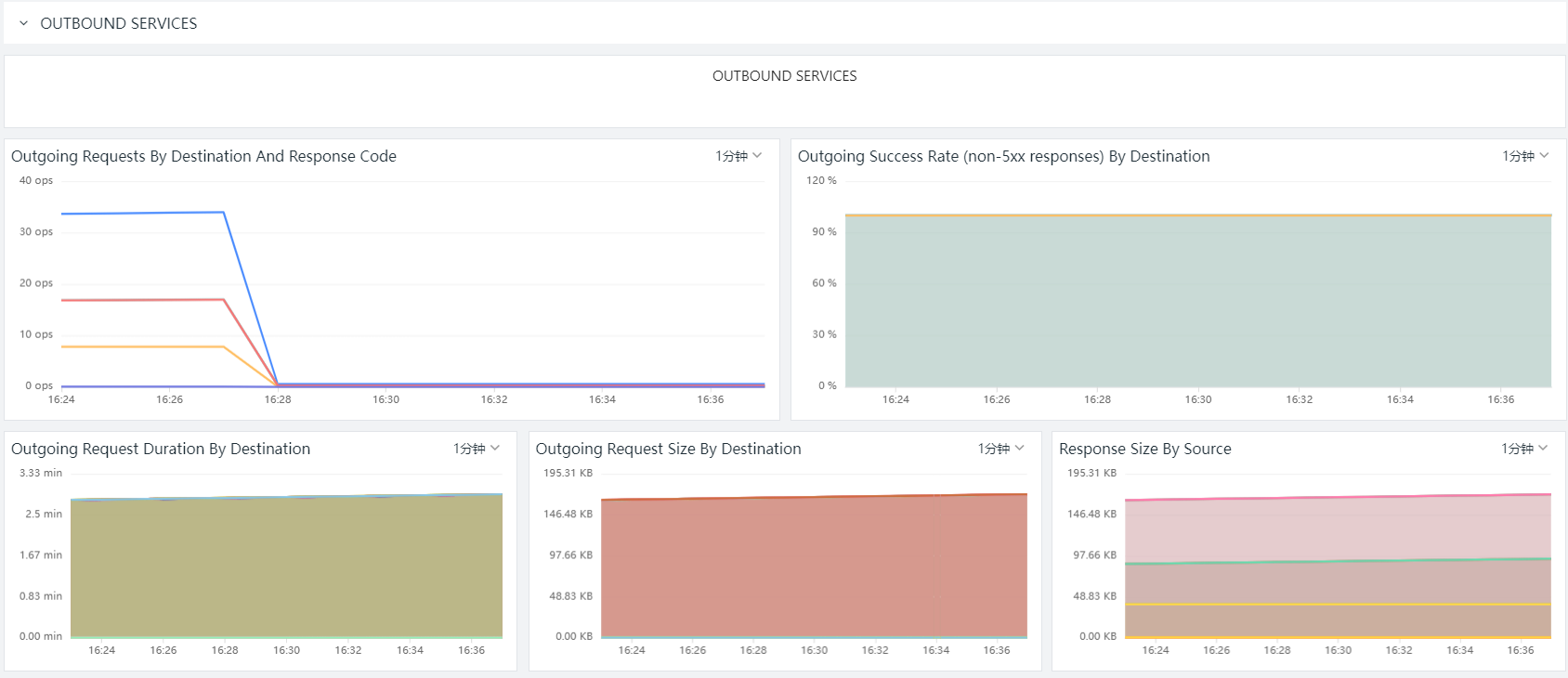Screen dimensions: 1568x678
Task: Click the Outgoing Success Rate panel title
Action: [x=1003, y=156]
